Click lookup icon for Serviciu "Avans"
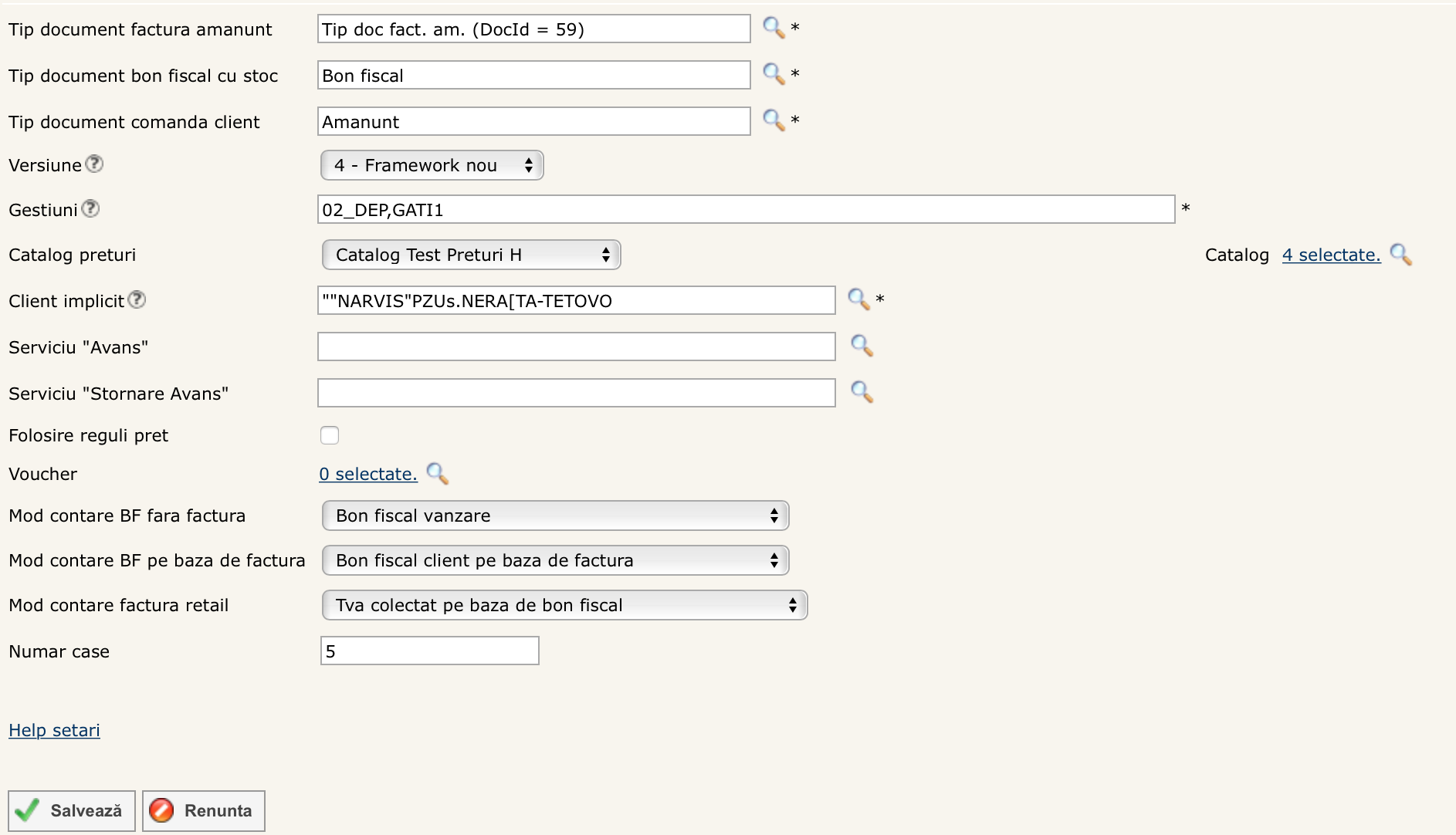The height and width of the screenshot is (835, 1456). point(861,346)
